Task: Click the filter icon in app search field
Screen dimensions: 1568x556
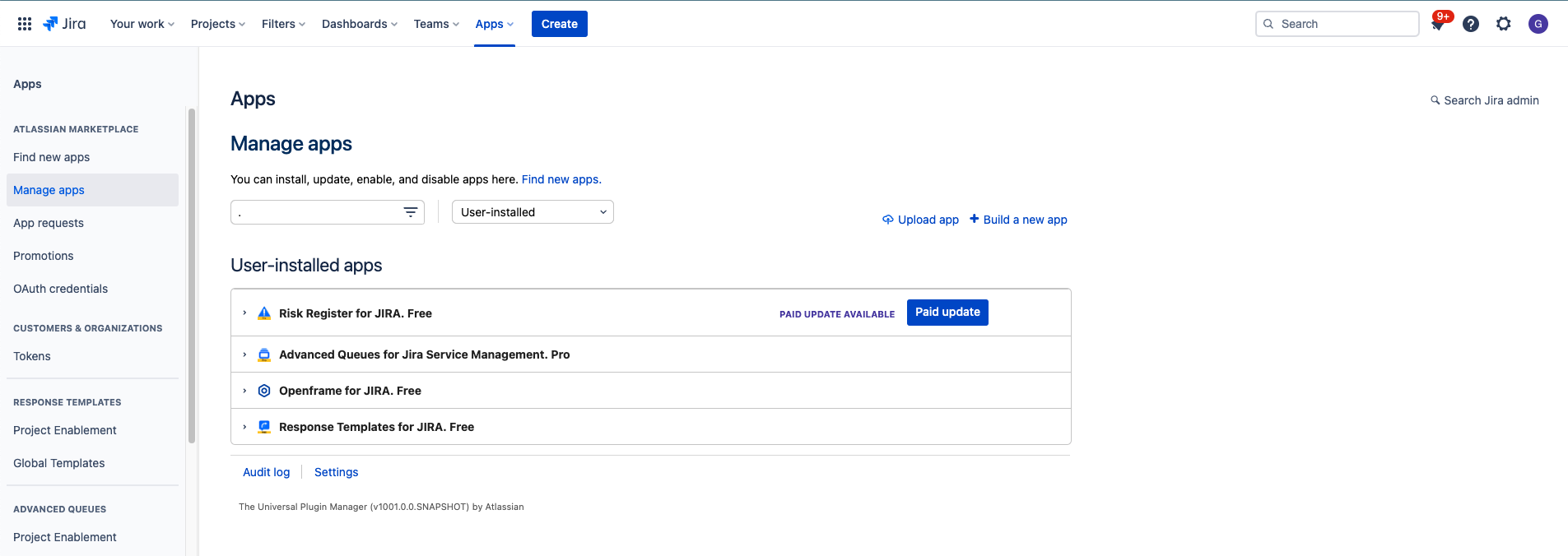Action: coord(411,212)
